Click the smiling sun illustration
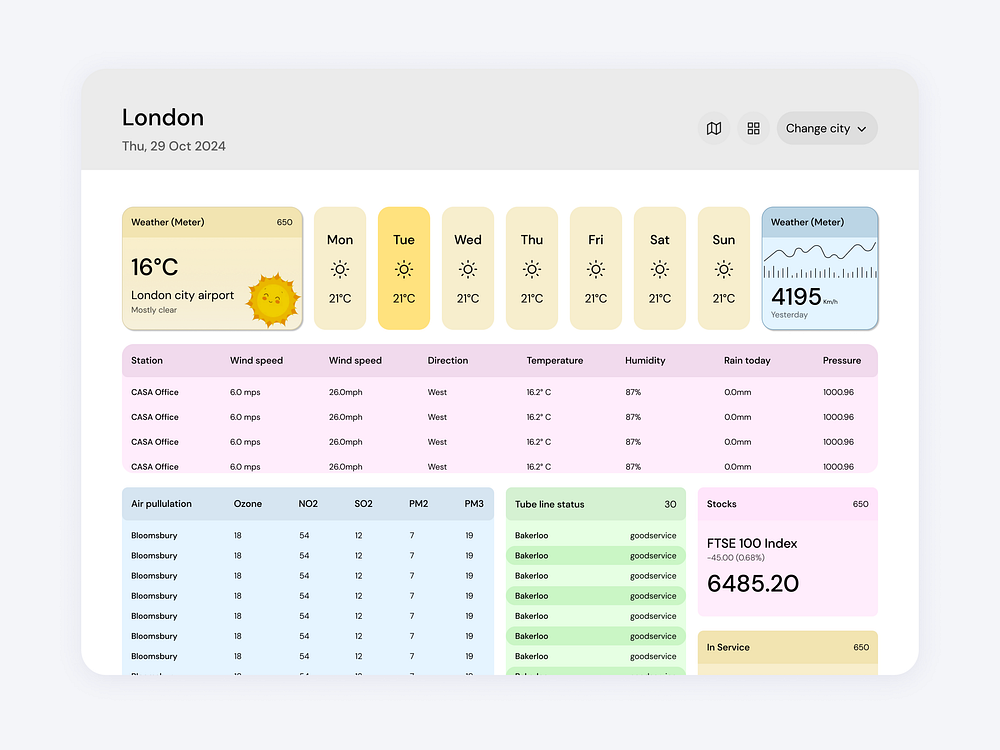The width and height of the screenshot is (1000, 750). pos(271,300)
